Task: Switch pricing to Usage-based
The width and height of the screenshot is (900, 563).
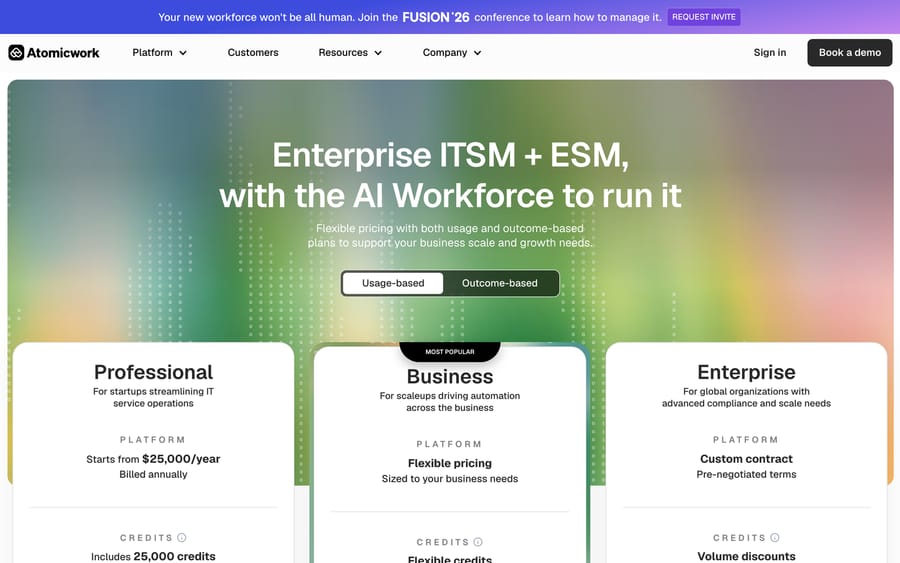Action: (x=393, y=283)
